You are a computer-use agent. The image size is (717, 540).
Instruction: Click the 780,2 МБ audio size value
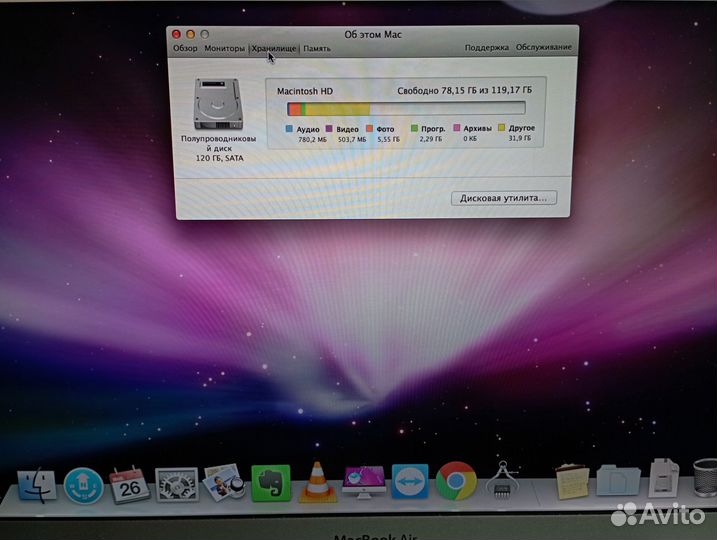tap(313, 139)
